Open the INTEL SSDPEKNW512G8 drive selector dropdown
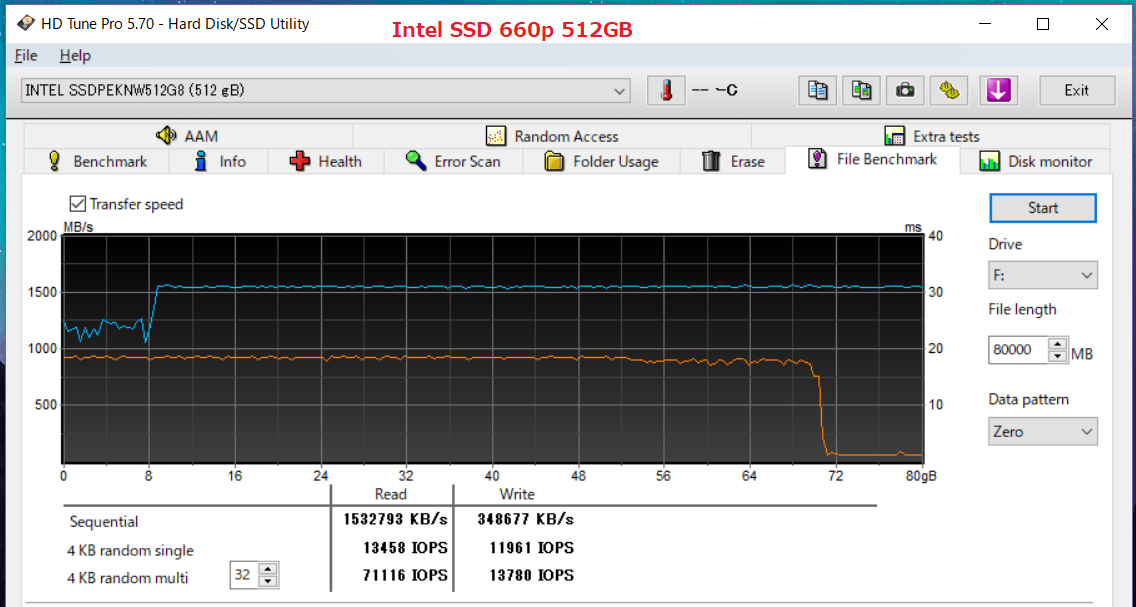This screenshot has width=1136, height=607. [325, 91]
